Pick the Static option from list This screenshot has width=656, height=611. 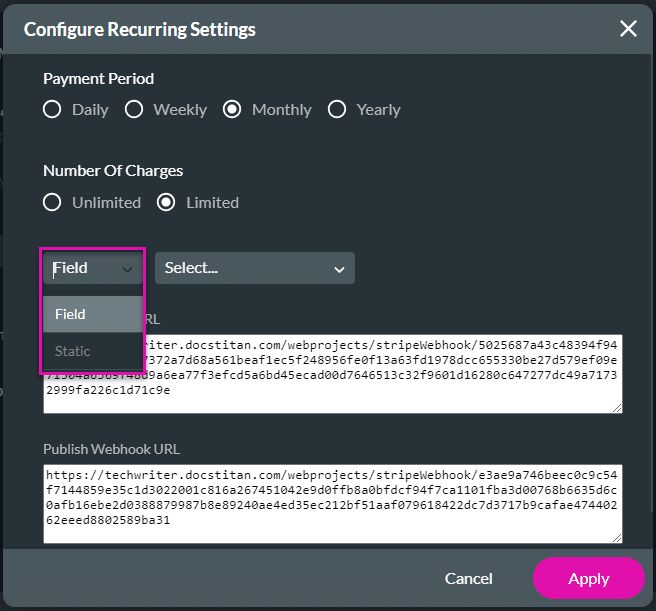coord(93,351)
